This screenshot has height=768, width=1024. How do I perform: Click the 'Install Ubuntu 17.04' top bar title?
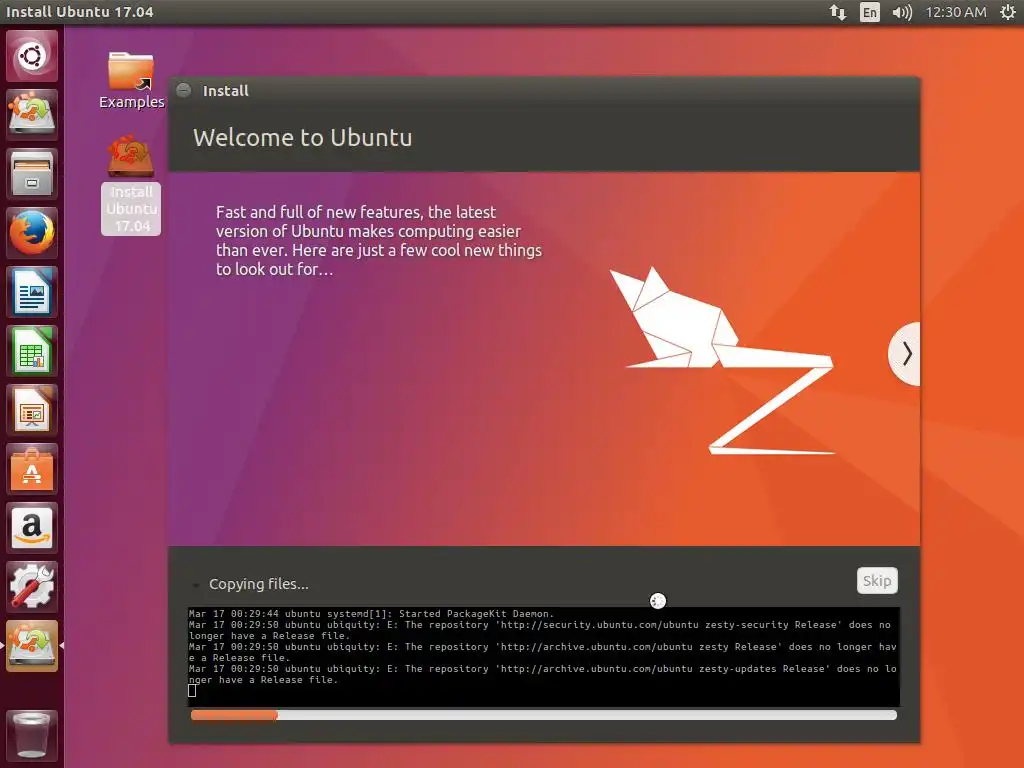80,12
